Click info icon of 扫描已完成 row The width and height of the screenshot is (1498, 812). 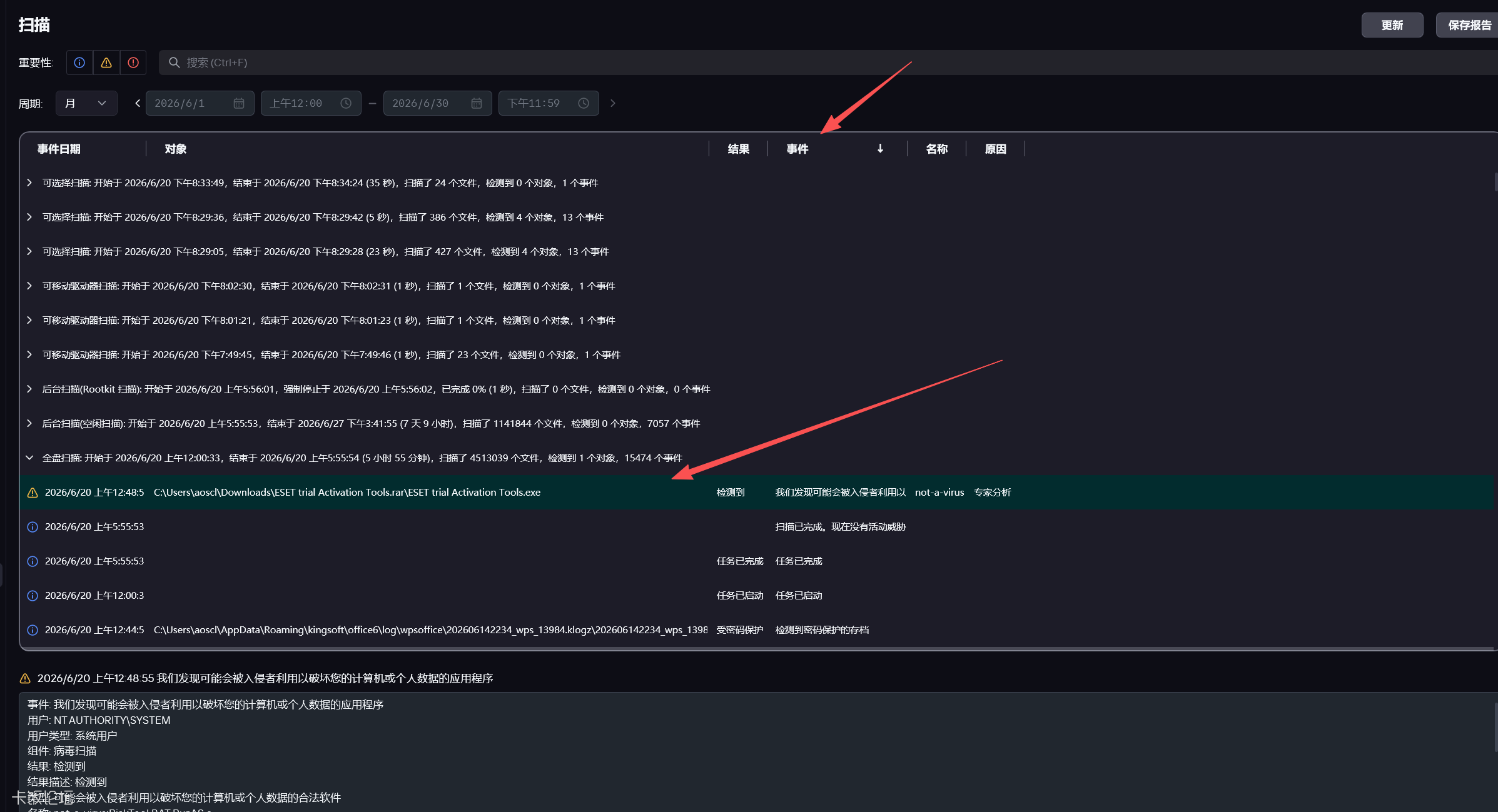click(x=33, y=527)
